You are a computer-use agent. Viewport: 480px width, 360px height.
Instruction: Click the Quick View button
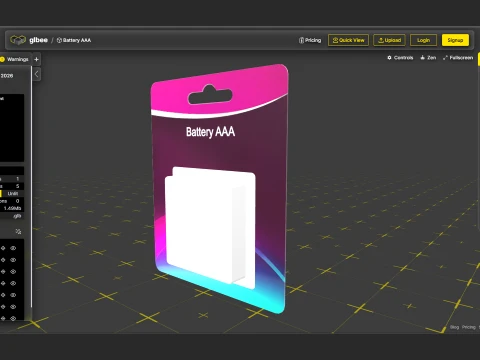point(348,40)
